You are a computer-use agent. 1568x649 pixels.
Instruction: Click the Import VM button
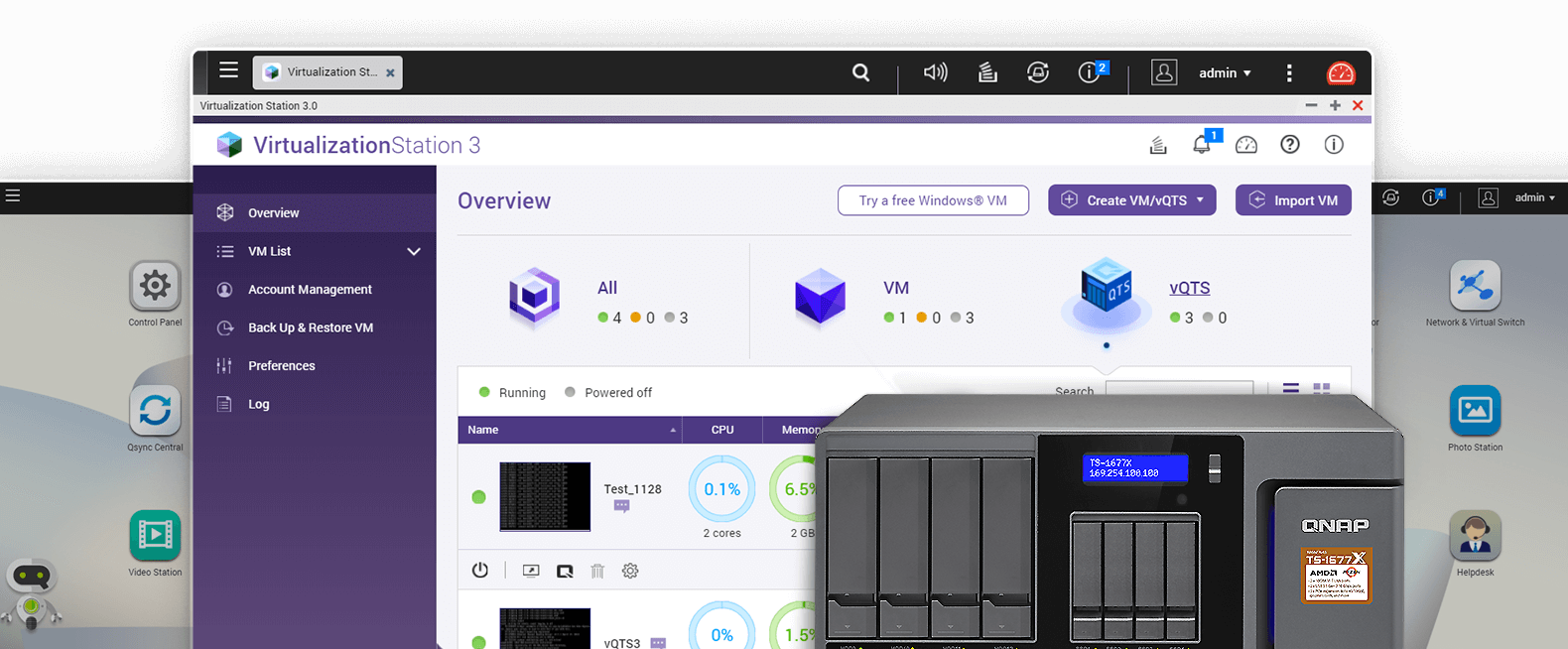1293,200
